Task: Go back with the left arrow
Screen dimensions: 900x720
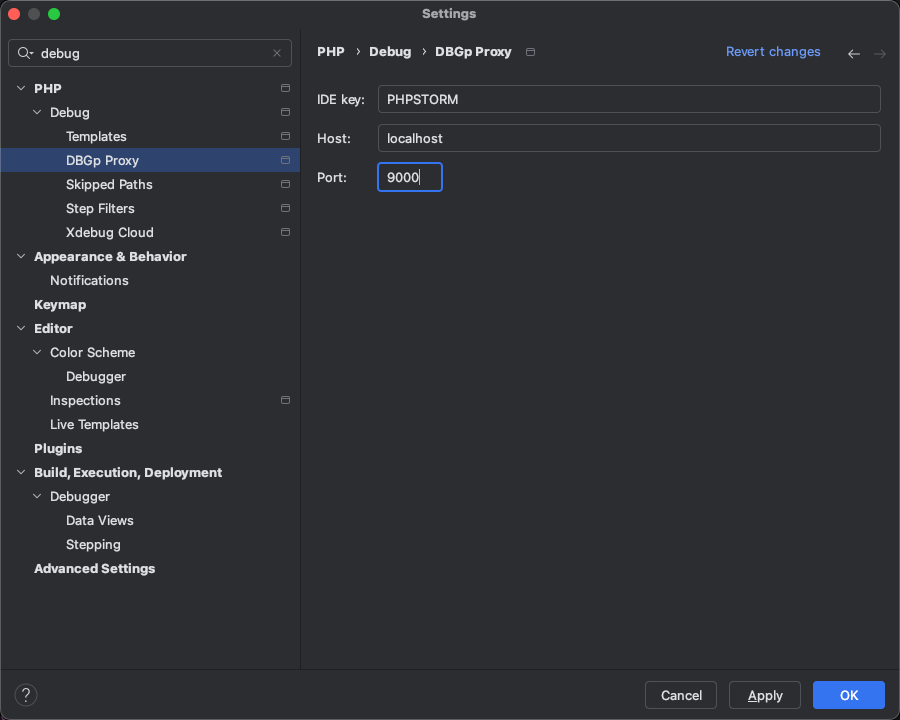Action: pyautogui.click(x=854, y=54)
